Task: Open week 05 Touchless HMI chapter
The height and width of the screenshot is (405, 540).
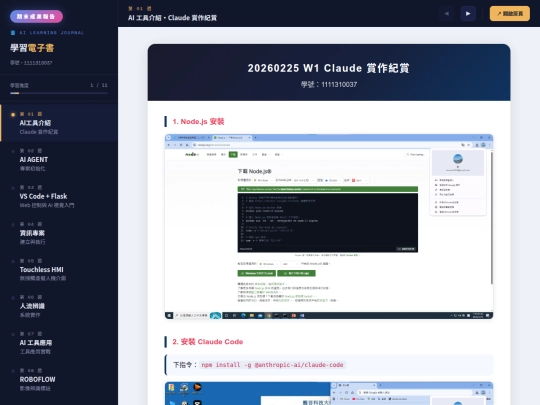Action: (x=59, y=269)
